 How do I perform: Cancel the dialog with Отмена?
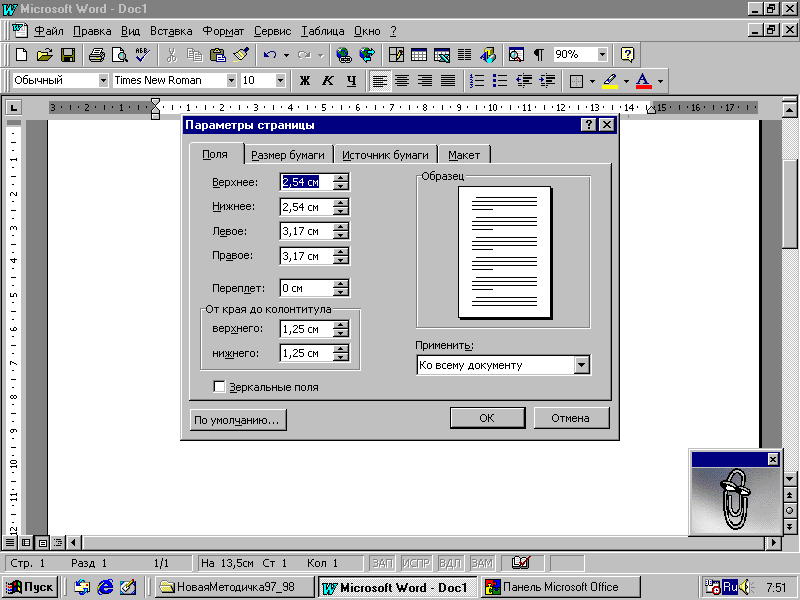click(571, 418)
